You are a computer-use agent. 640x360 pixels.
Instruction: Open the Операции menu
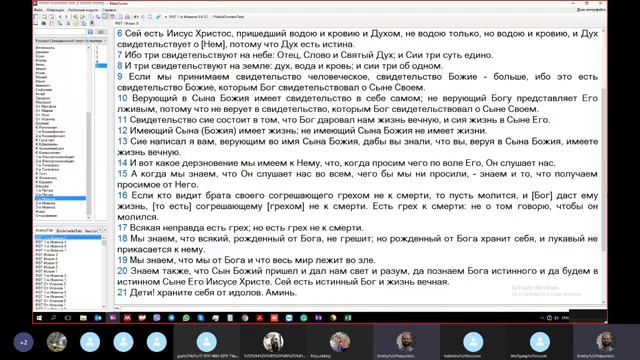coord(55,10)
